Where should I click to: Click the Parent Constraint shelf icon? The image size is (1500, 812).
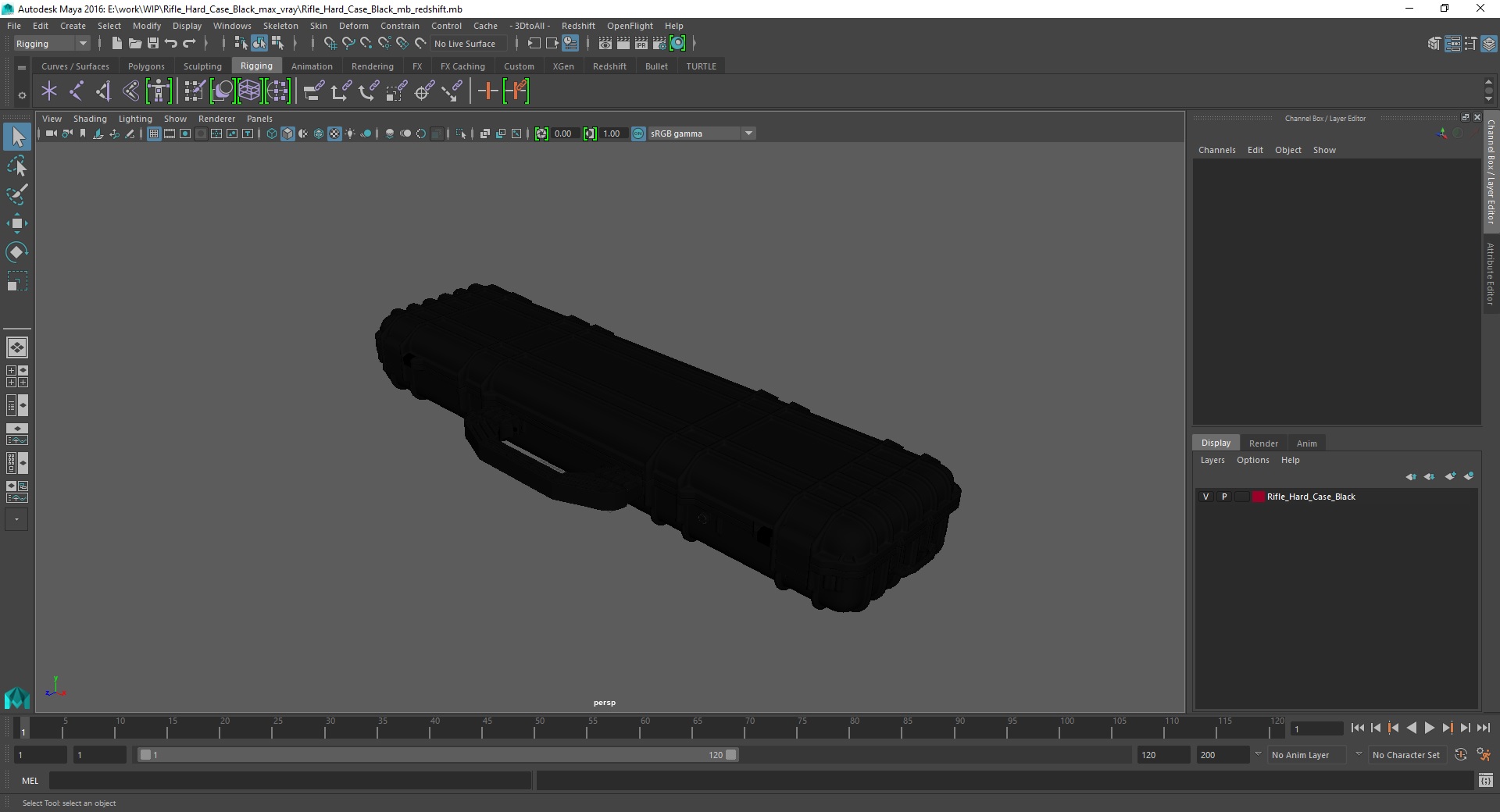(x=314, y=91)
